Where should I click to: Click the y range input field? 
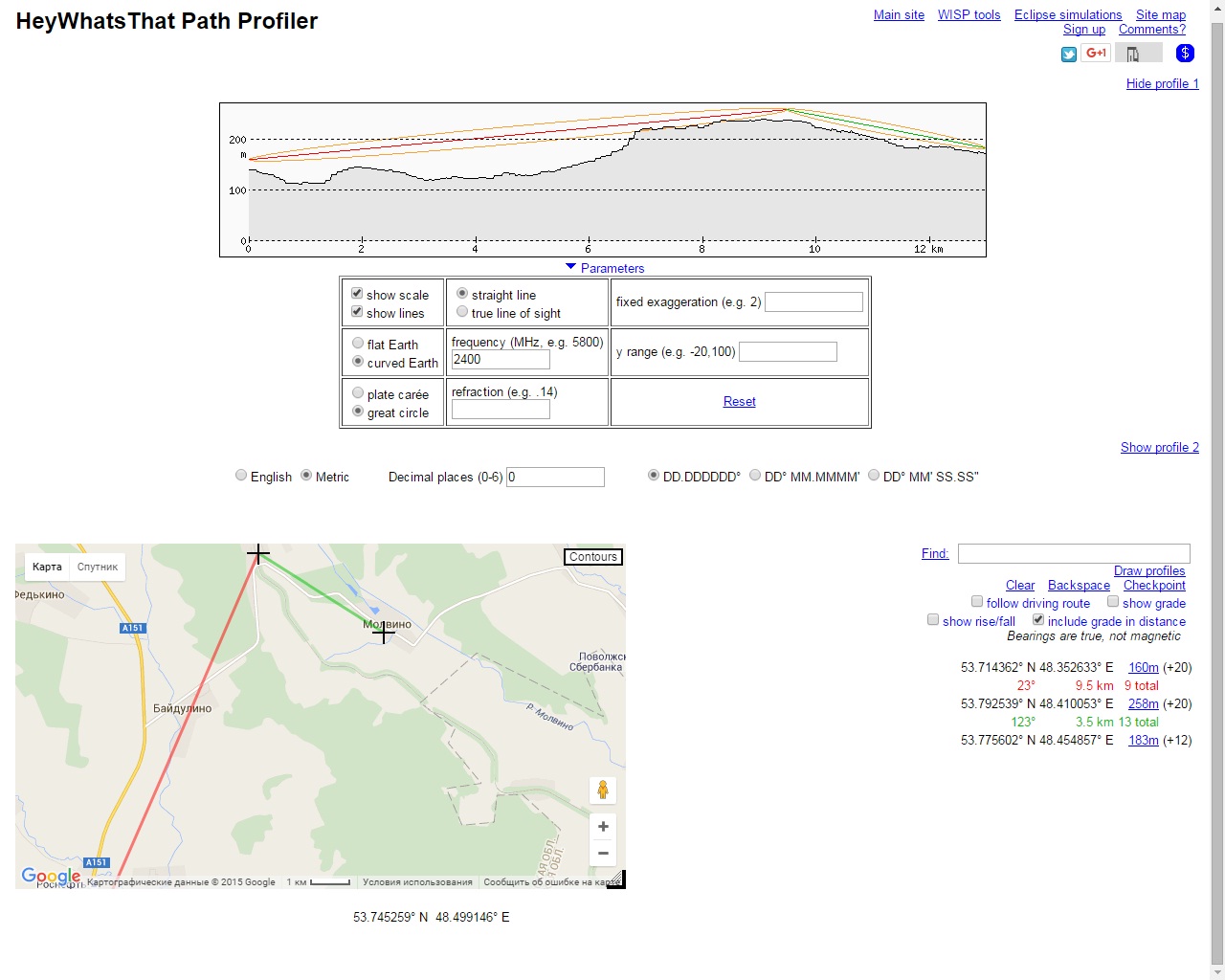tap(788, 352)
